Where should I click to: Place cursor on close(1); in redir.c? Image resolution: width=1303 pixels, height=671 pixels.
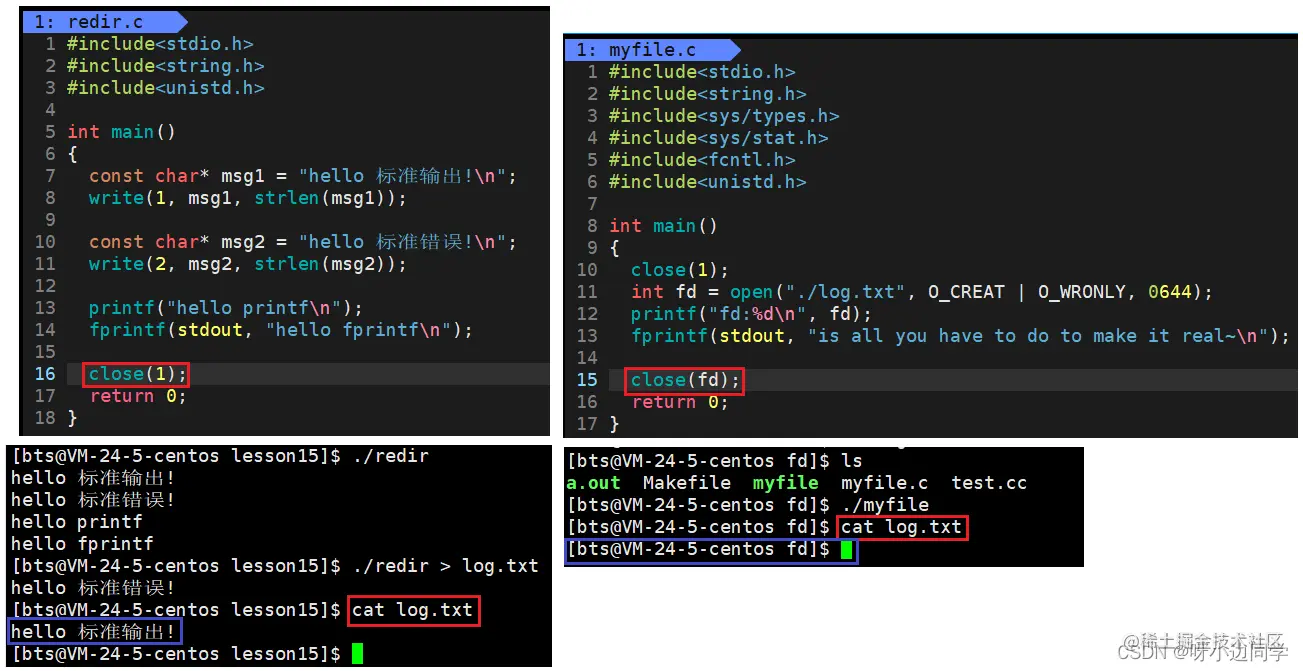point(137,374)
